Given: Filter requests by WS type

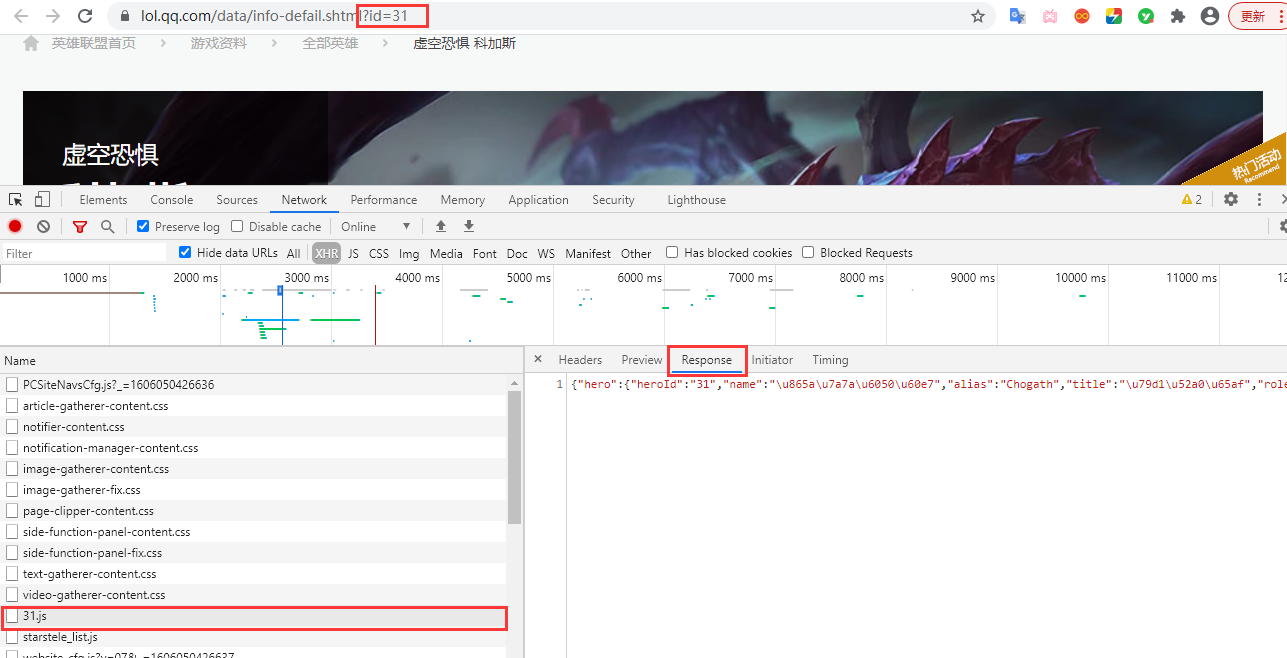Looking at the screenshot, I should (546, 254).
